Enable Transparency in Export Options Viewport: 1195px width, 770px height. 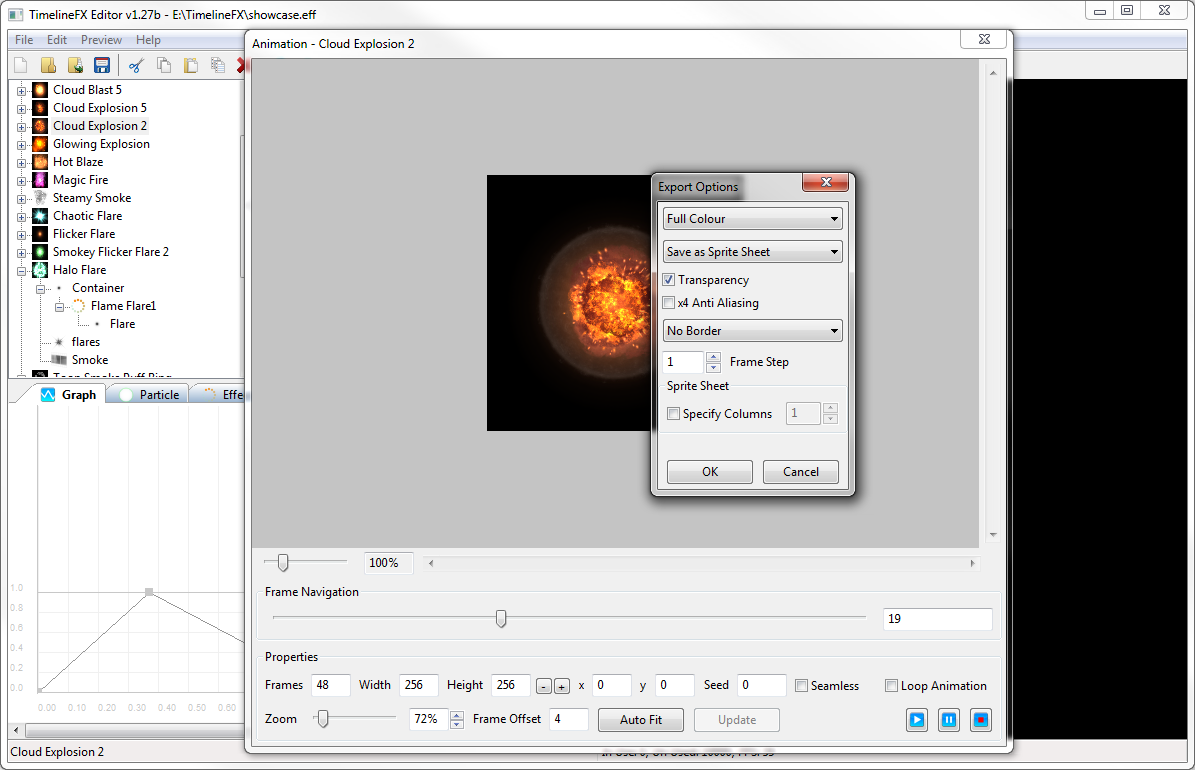tap(668, 280)
